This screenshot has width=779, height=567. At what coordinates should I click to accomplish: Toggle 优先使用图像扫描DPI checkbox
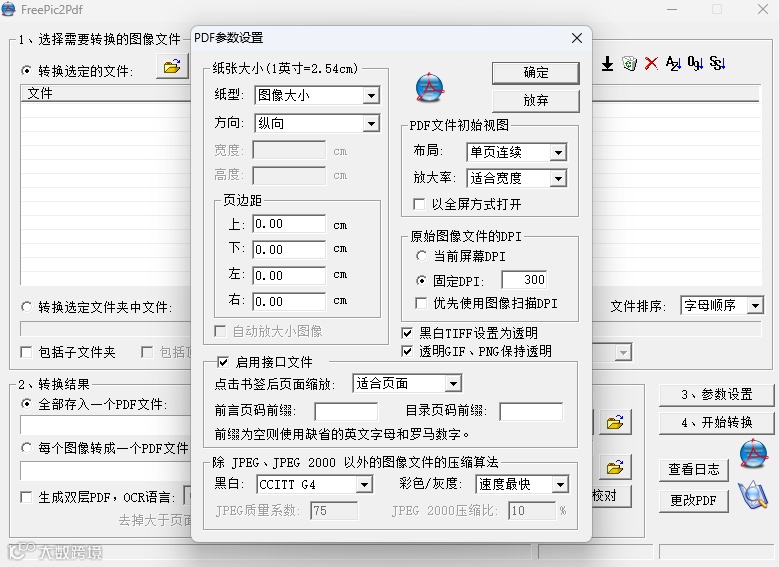coord(421,303)
